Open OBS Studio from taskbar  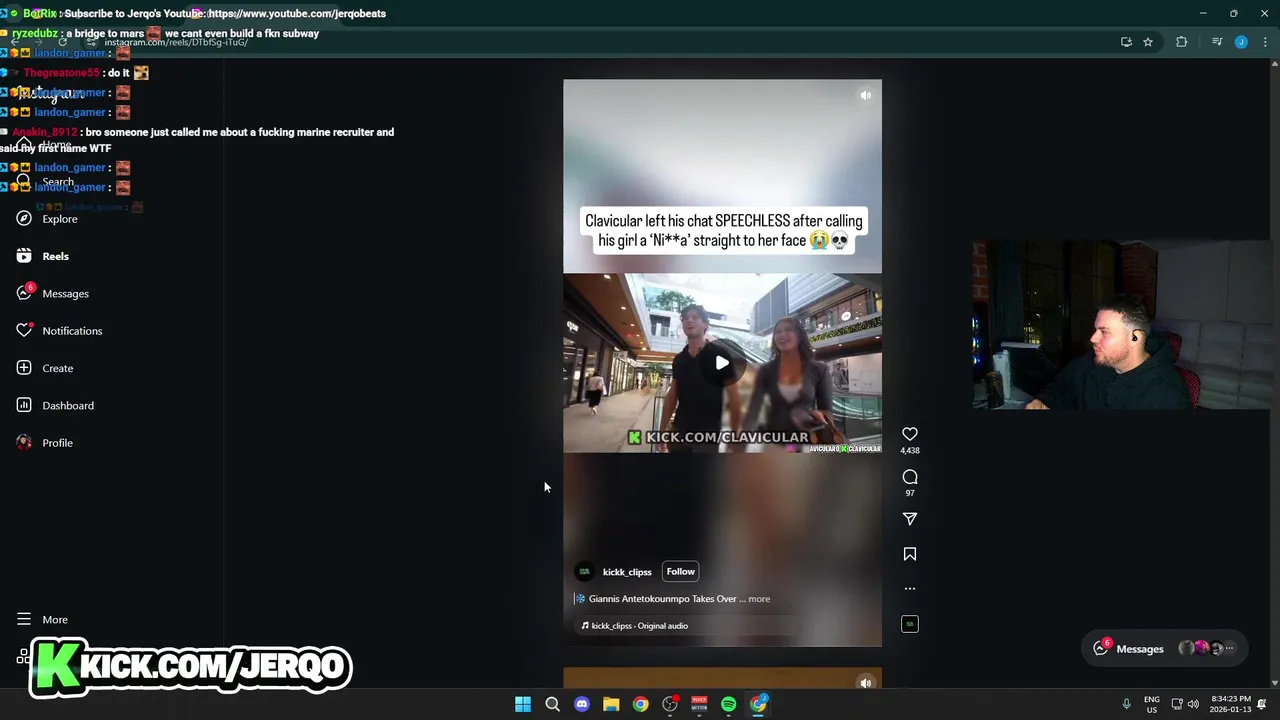tap(670, 705)
